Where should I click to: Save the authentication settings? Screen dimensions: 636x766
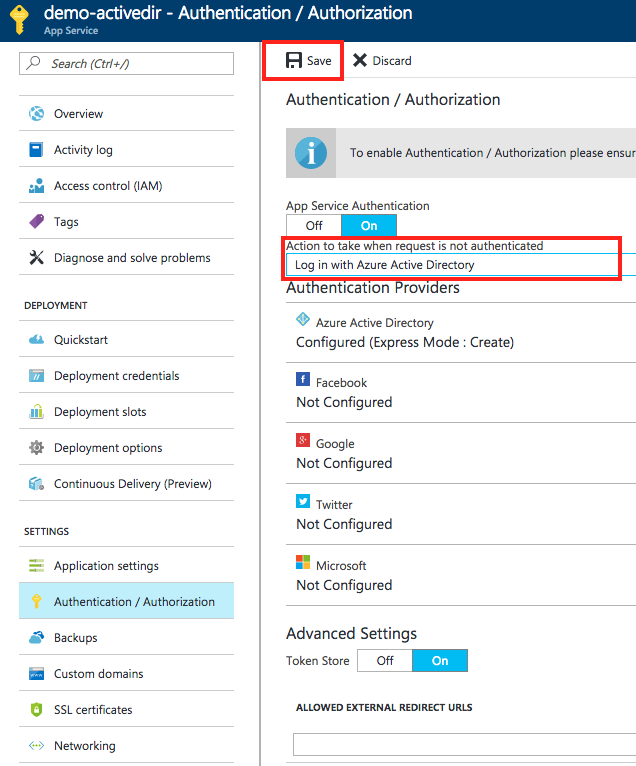point(308,61)
